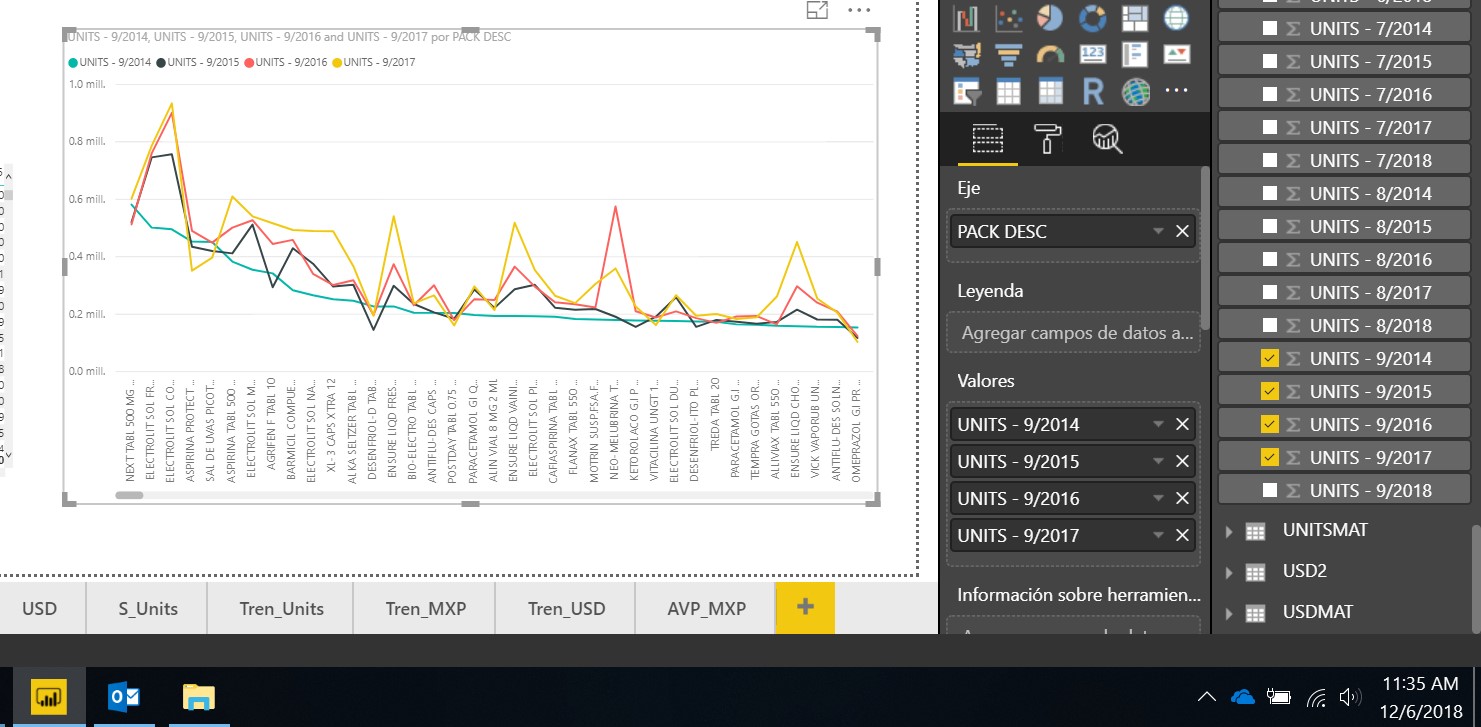This screenshot has height=727, width=1481.
Task: Open dropdown for UNITS - 9/2016 value
Action: click(1158, 498)
